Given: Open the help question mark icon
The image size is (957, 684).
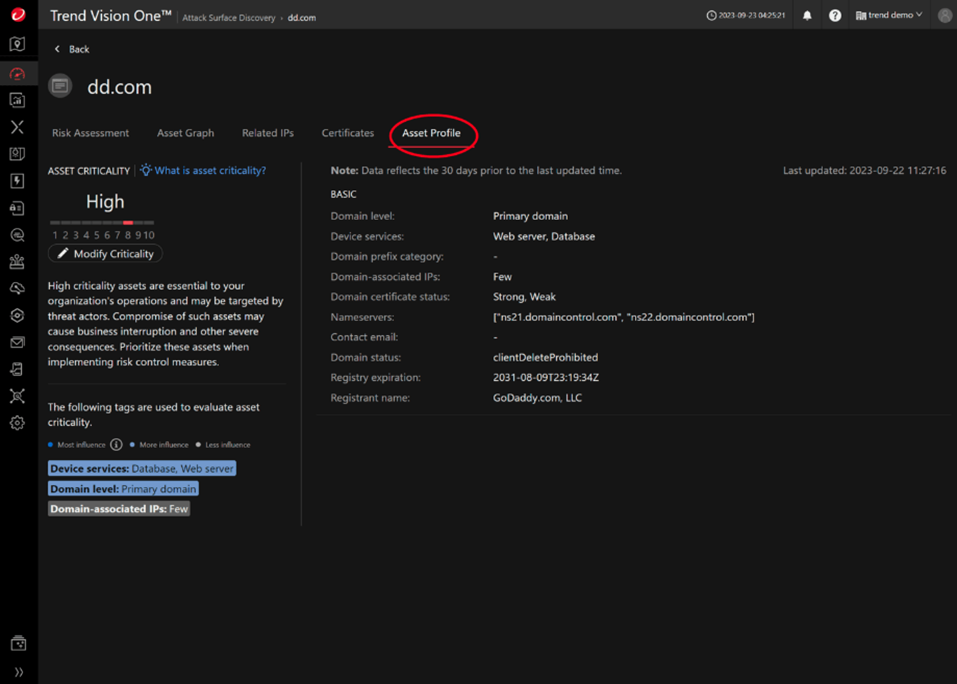Looking at the screenshot, I should tap(835, 16).
